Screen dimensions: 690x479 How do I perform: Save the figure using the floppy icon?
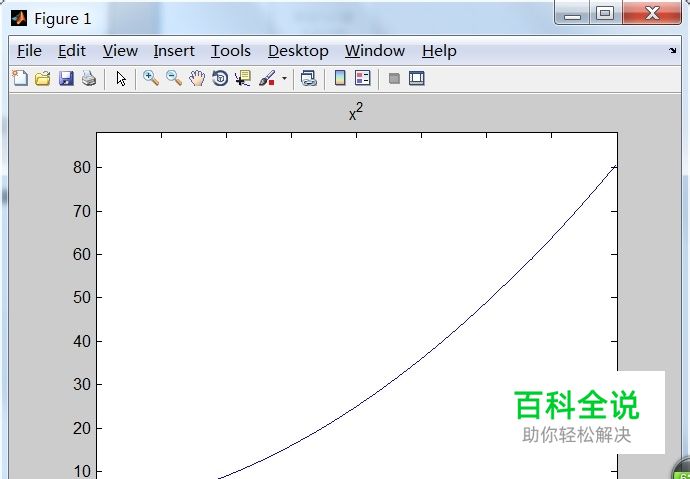coord(66,79)
